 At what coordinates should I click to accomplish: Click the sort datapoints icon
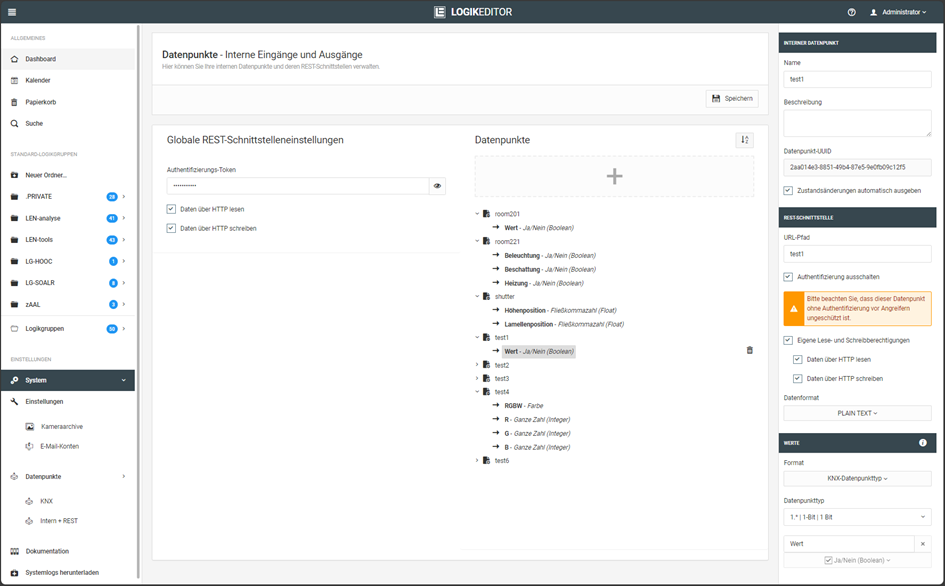click(744, 140)
